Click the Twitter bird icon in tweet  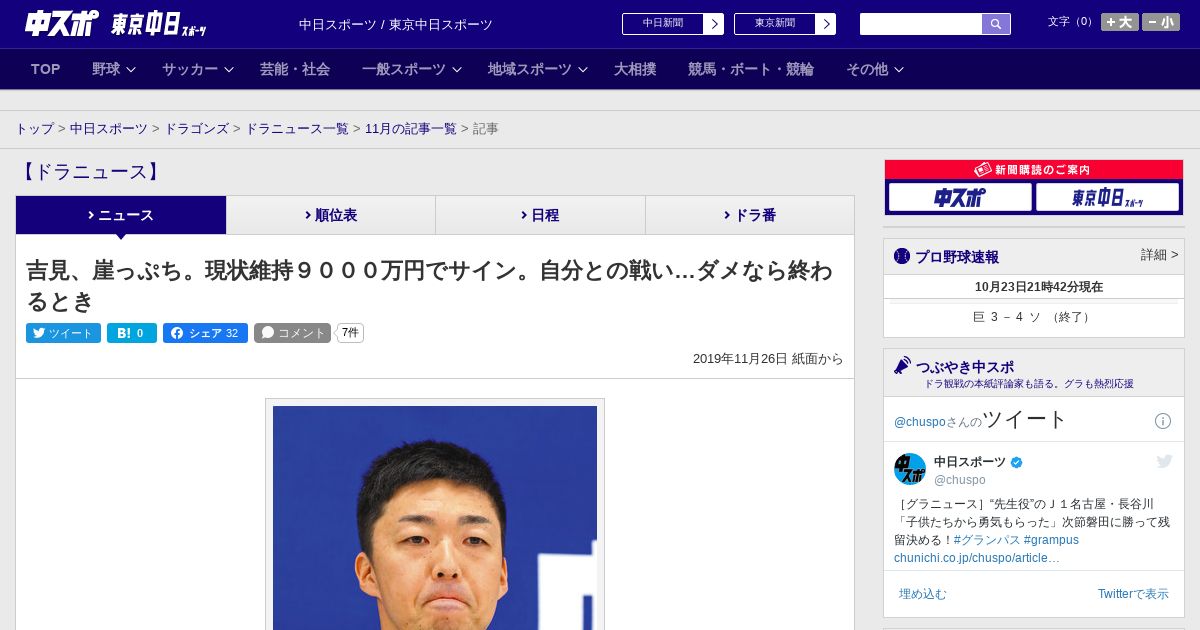1165,461
